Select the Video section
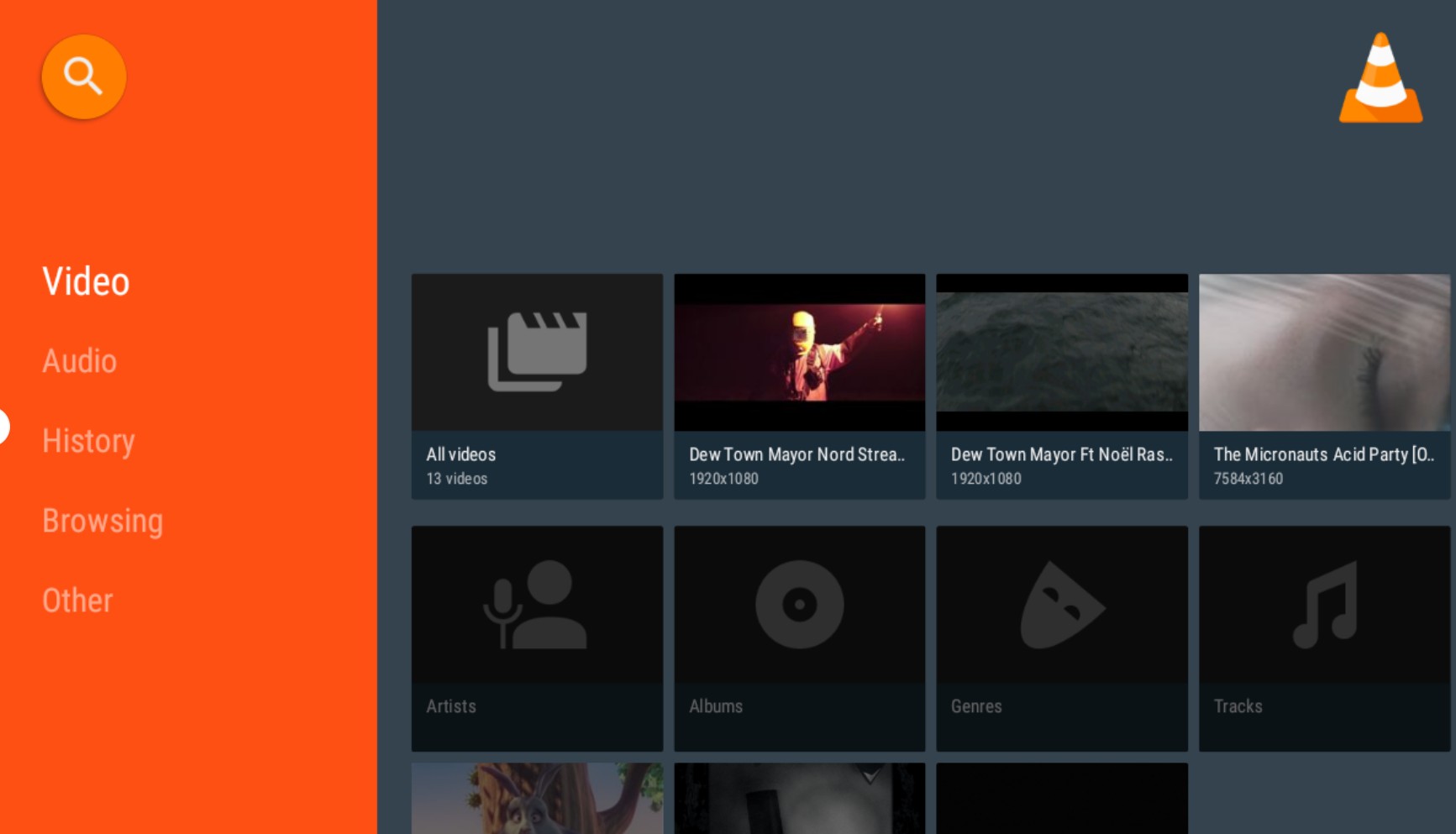This screenshot has height=834, width=1456. tap(86, 281)
